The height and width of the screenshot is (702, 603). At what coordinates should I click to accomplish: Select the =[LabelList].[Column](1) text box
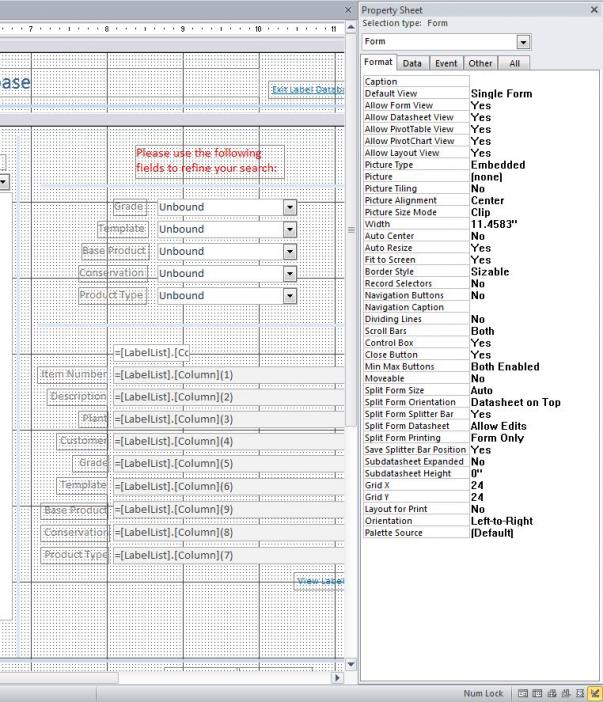pyautogui.click(x=228, y=375)
